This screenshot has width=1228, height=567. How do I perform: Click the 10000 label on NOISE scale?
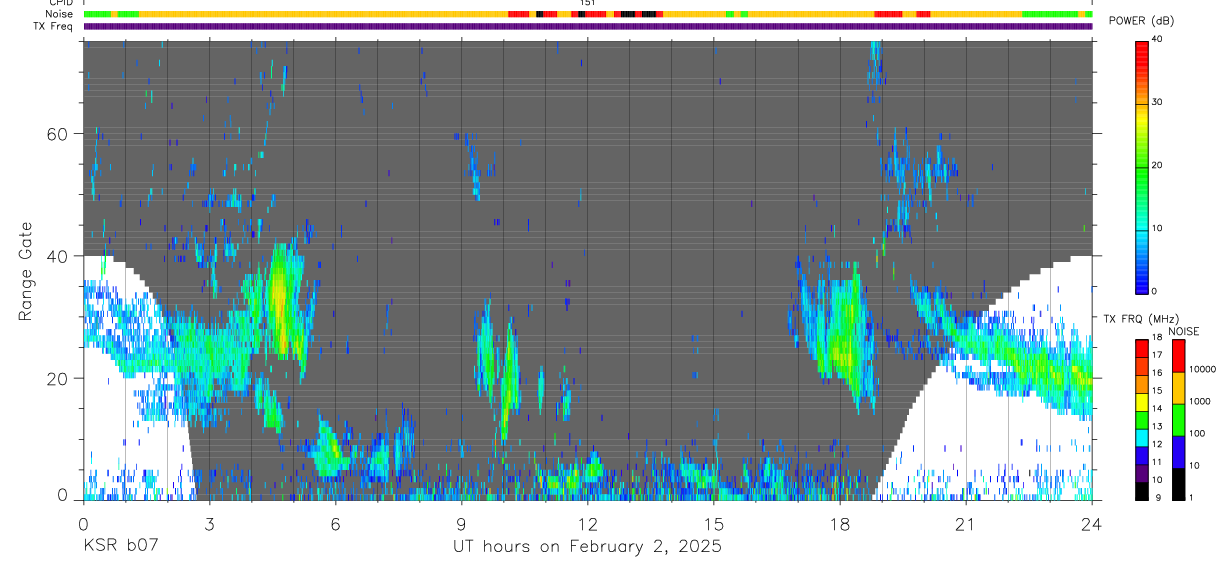coord(1203,369)
